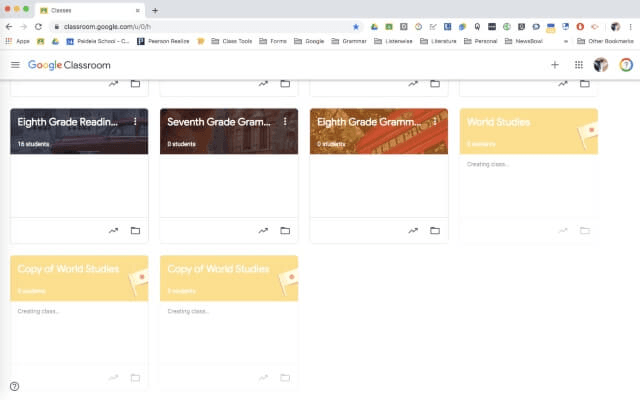Open the Forms bookmark folder

pos(273,41)
